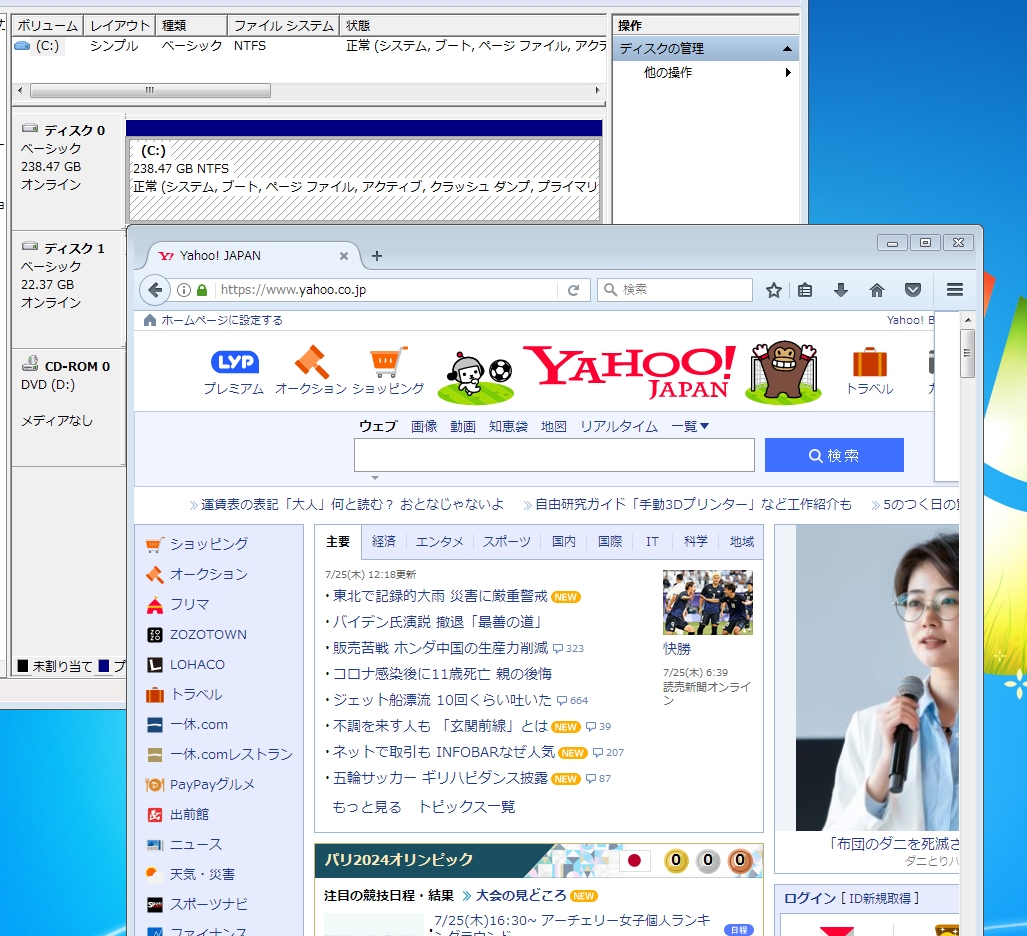Screen dimensions: 1027x936
Task: Select the 経済 news tab
Action: pos(384,542)
